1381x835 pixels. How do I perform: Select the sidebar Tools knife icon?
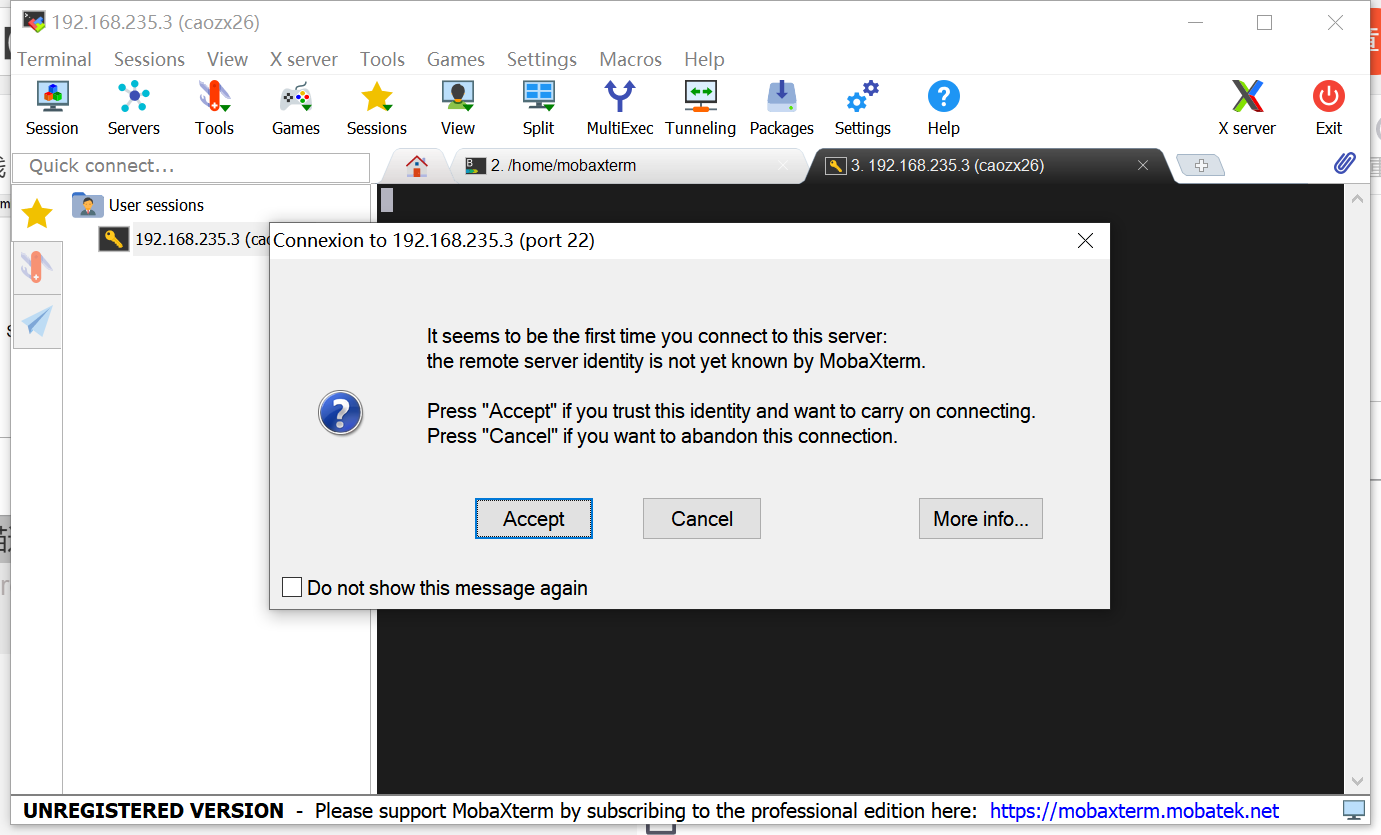(37, 267)
